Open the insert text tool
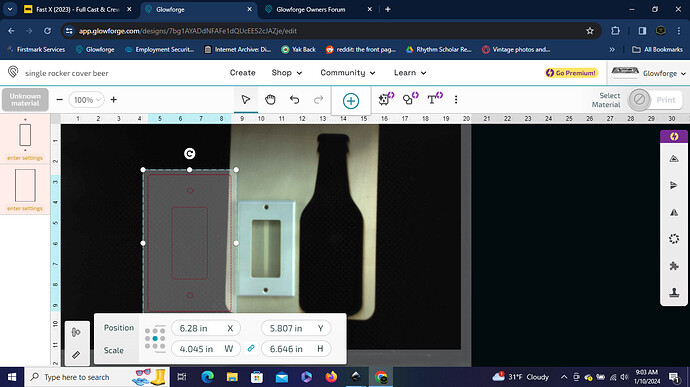The width and height of the screenshot is (690, 387). point(435,99)
